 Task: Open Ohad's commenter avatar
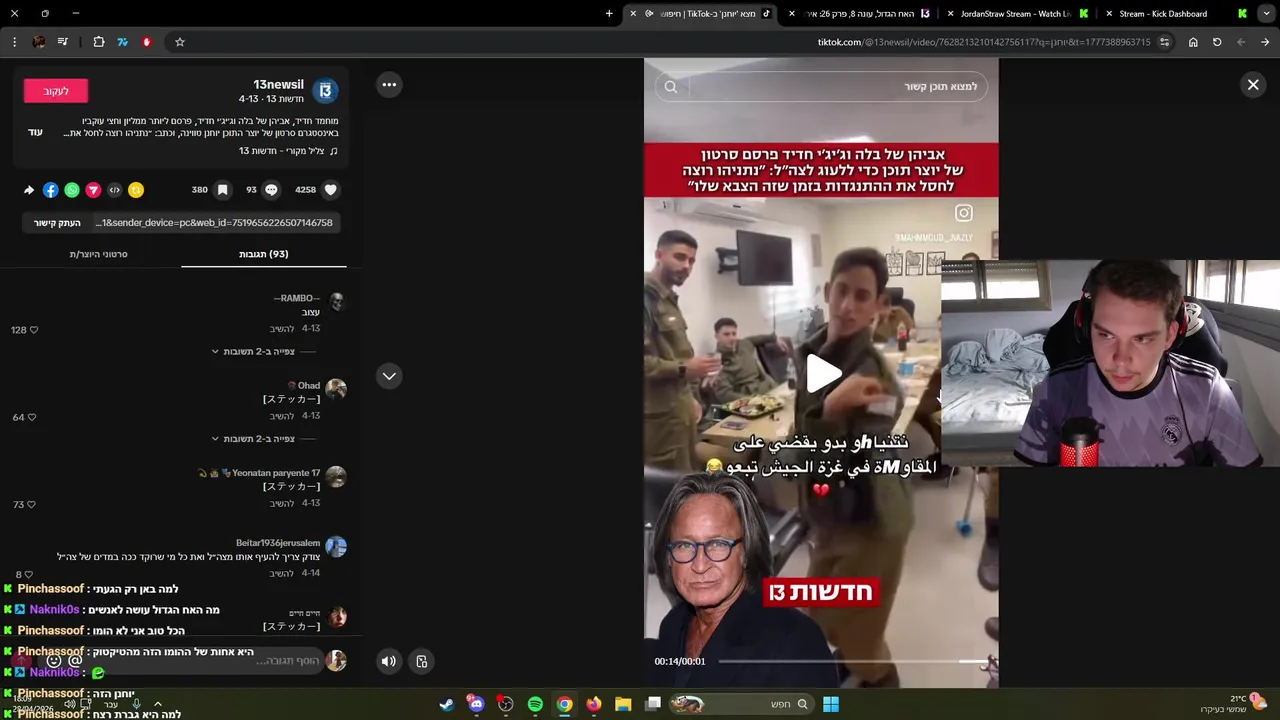click(336, 389)
